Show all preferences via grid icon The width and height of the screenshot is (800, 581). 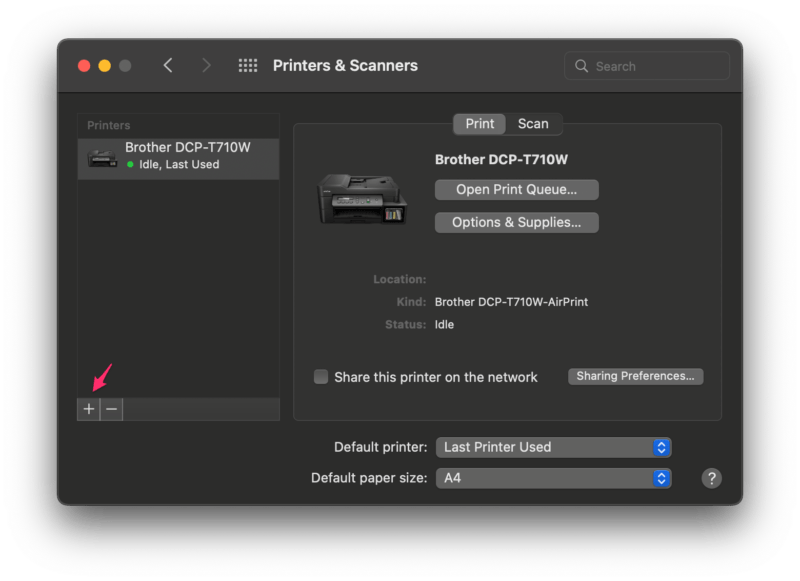coord(248,66)
